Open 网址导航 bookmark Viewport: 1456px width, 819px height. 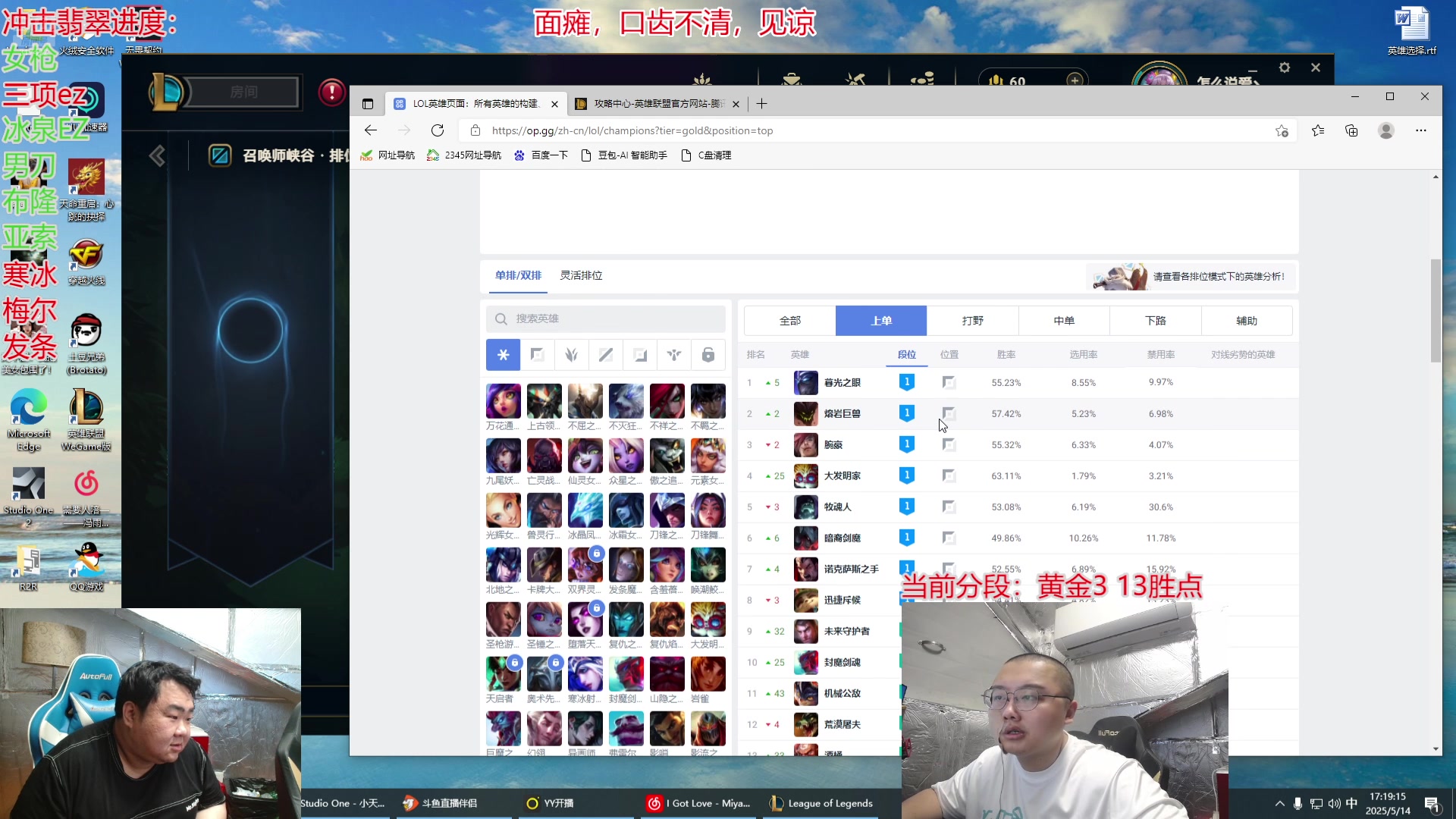click(388, 155)
